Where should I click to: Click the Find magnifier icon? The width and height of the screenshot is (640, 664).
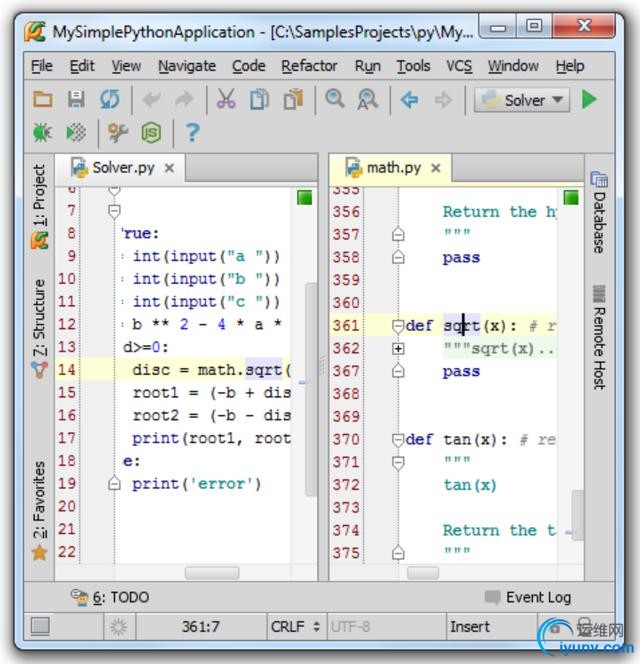tap(335, 99)
